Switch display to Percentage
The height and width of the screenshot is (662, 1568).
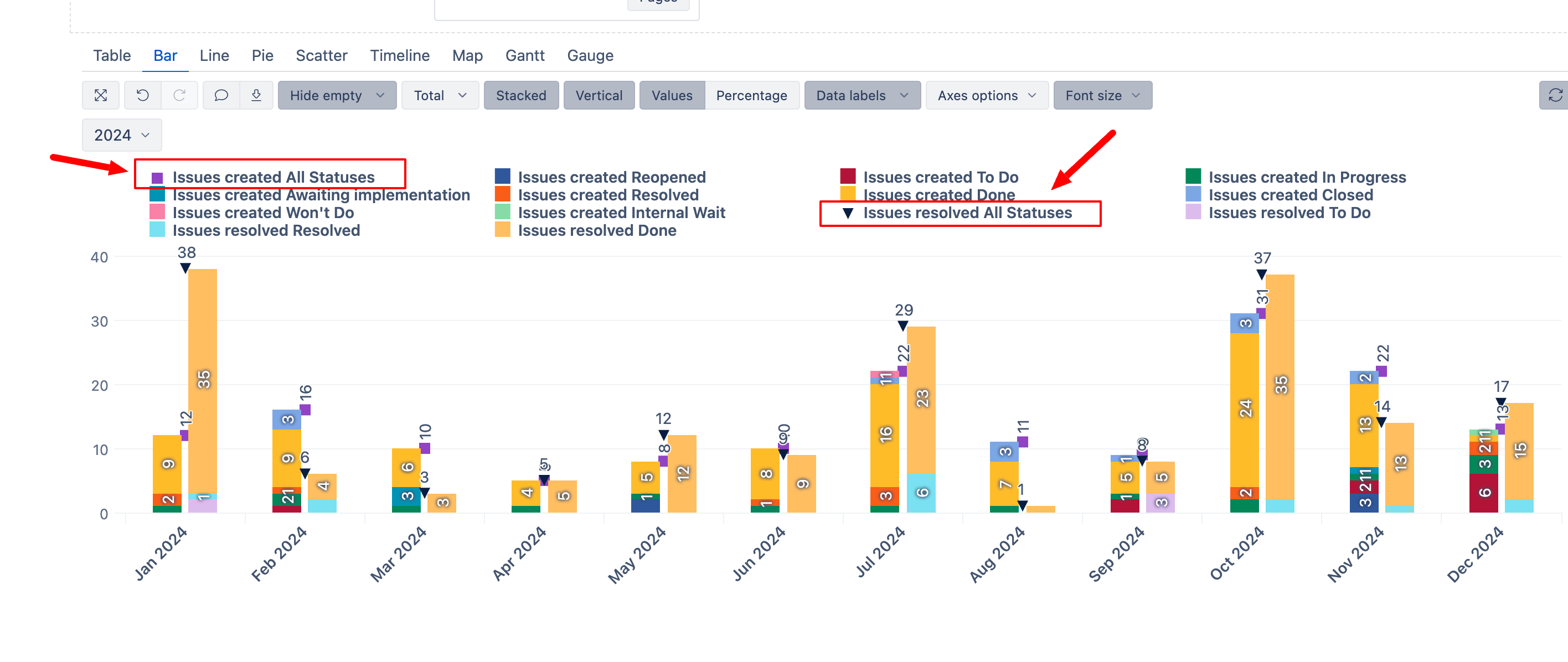(751, 96)
